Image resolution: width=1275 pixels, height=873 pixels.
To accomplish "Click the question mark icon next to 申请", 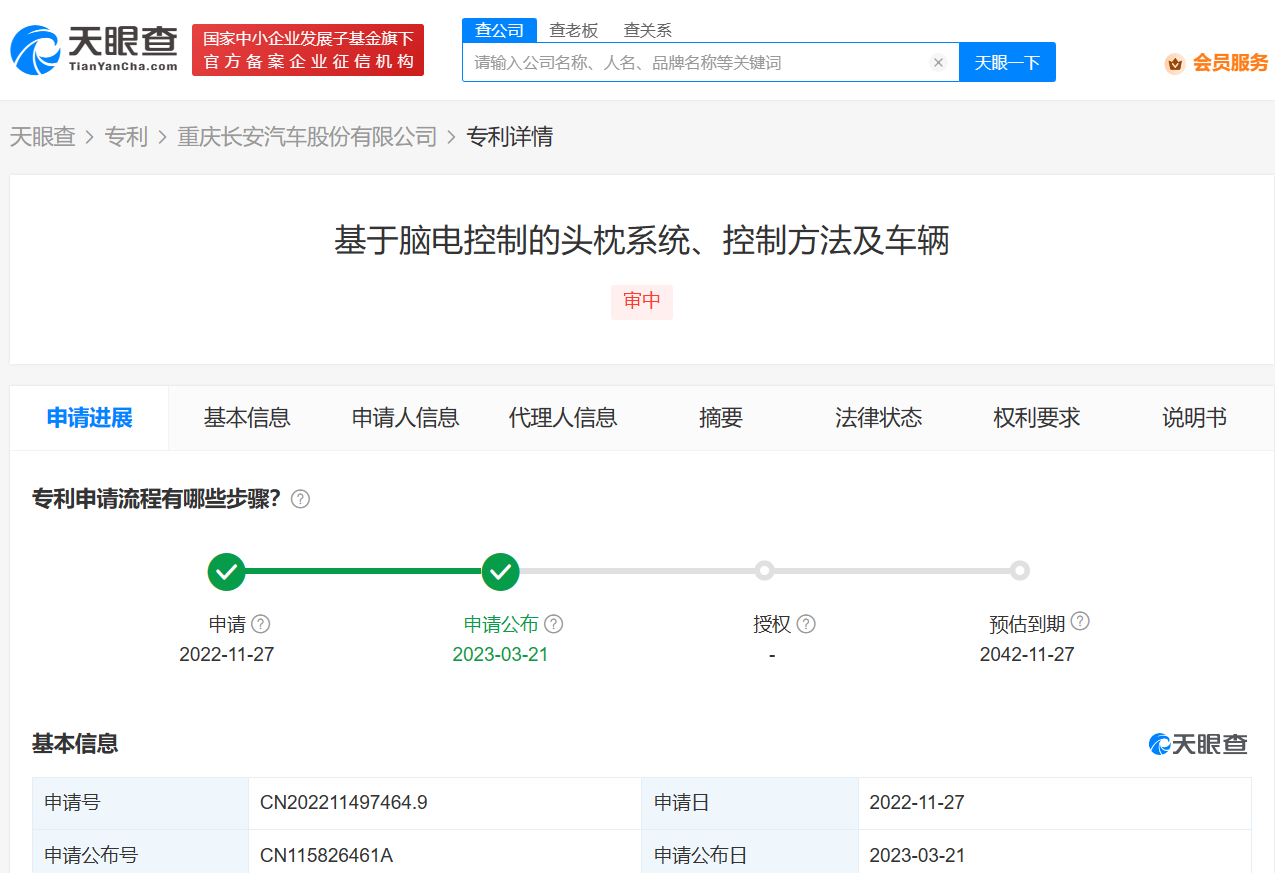I will 261,623.
